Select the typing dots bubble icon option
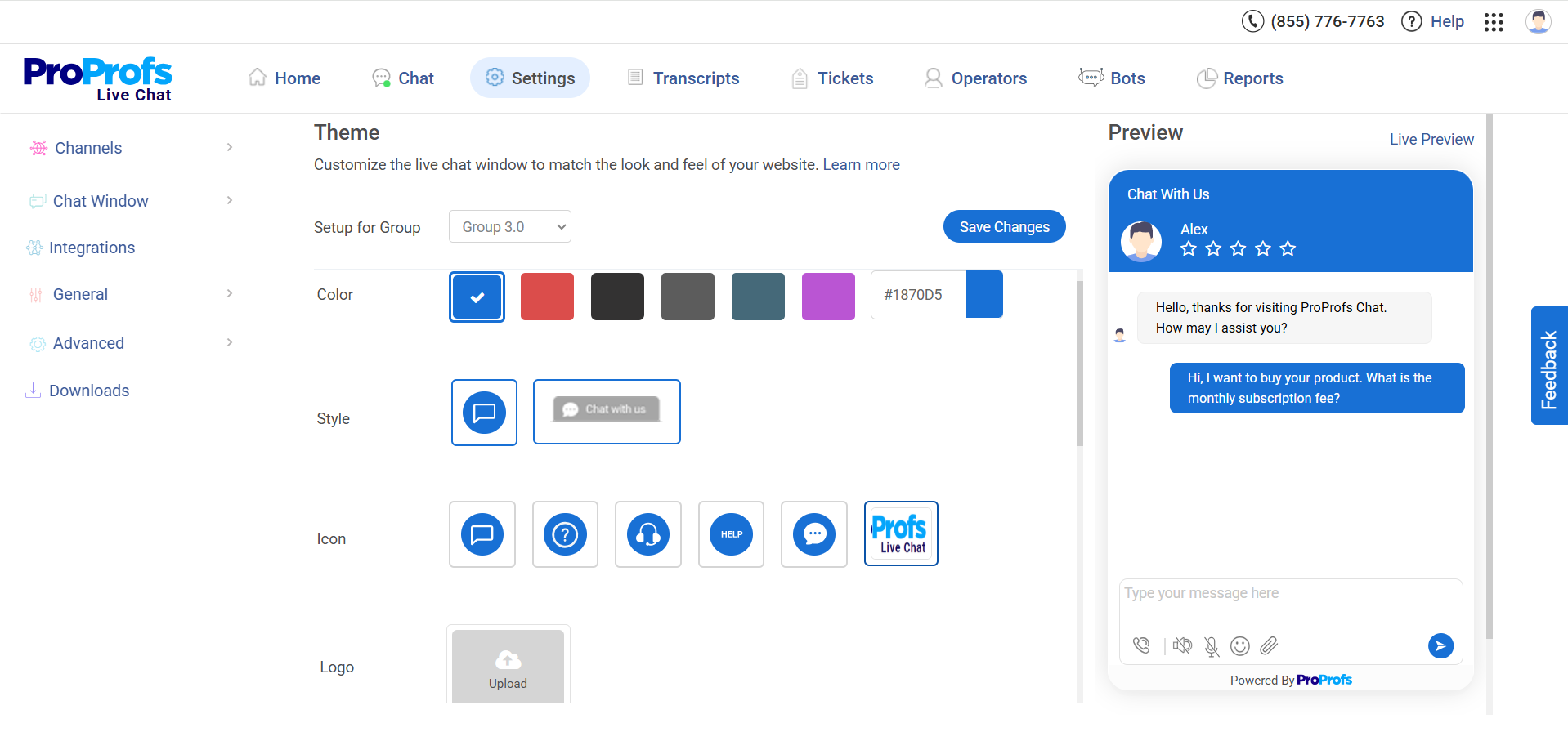Screen dimensions: 1568x741 click(x=814, y=534)
